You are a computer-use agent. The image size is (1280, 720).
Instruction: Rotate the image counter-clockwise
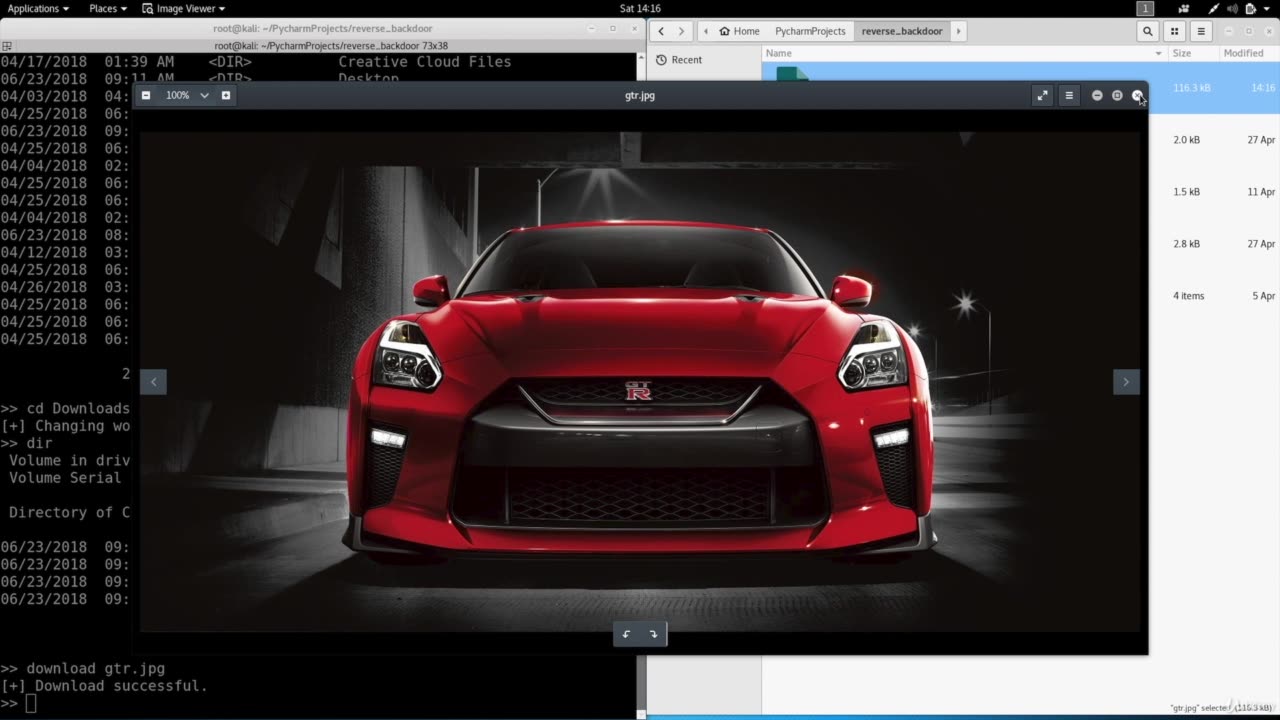point(627,634)
